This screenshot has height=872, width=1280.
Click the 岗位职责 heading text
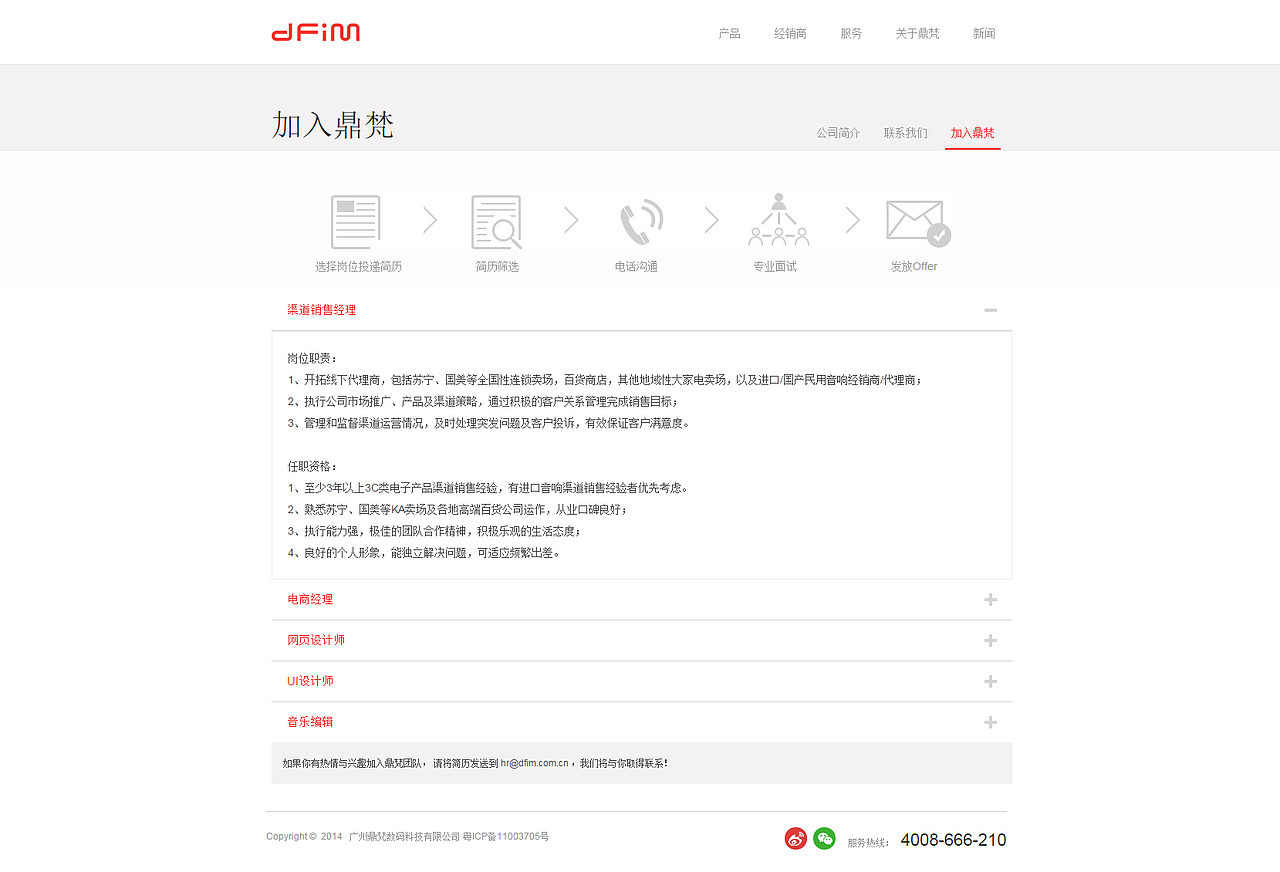point(312,358)
